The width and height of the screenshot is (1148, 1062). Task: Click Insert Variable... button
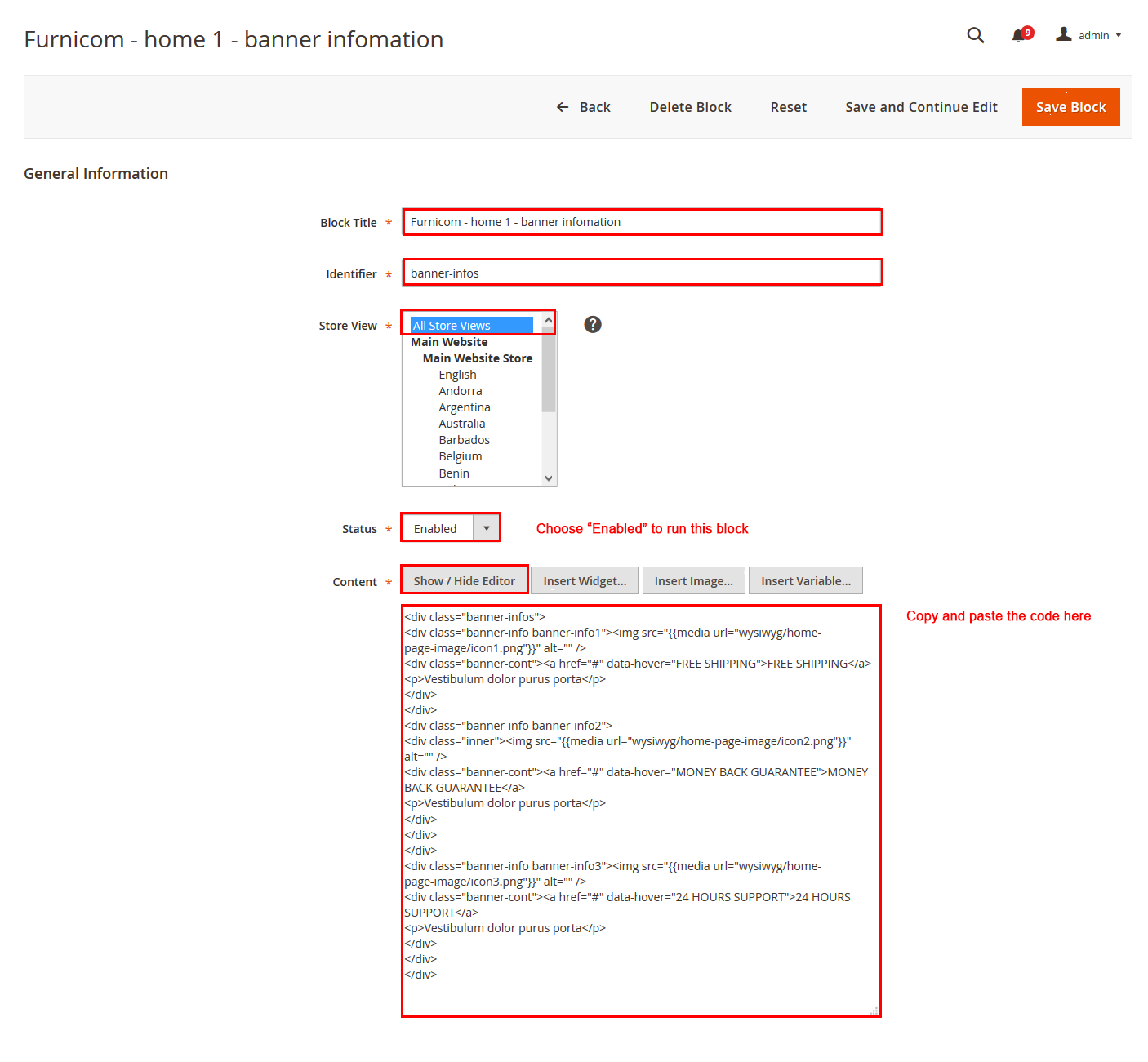click(x=805, y=580)
